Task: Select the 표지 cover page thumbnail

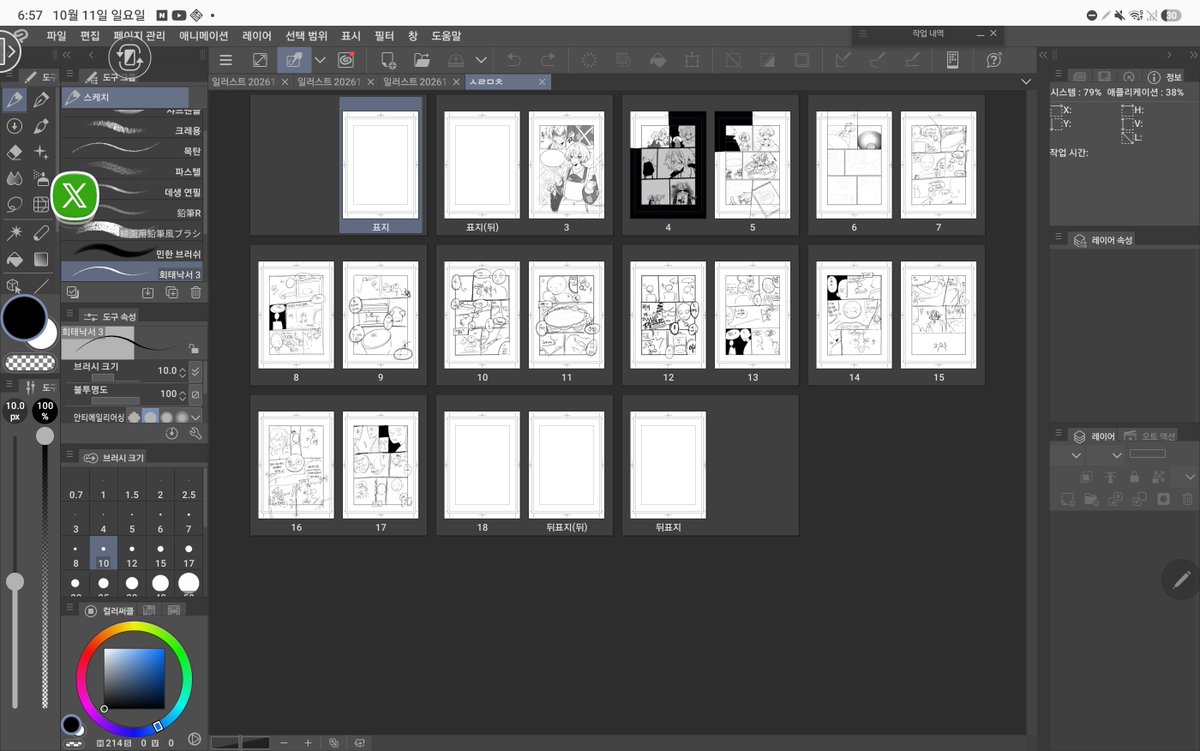Action: (x=380, y=167)
